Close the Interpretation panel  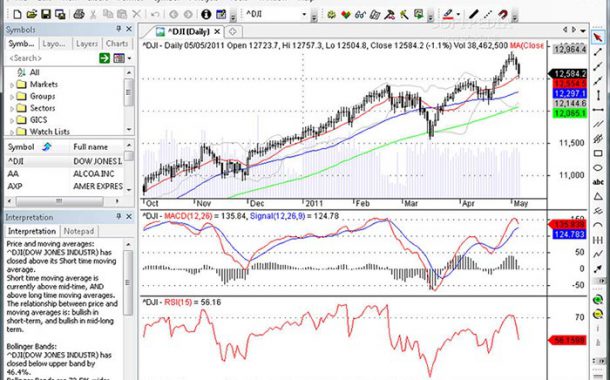coord(129,217)
